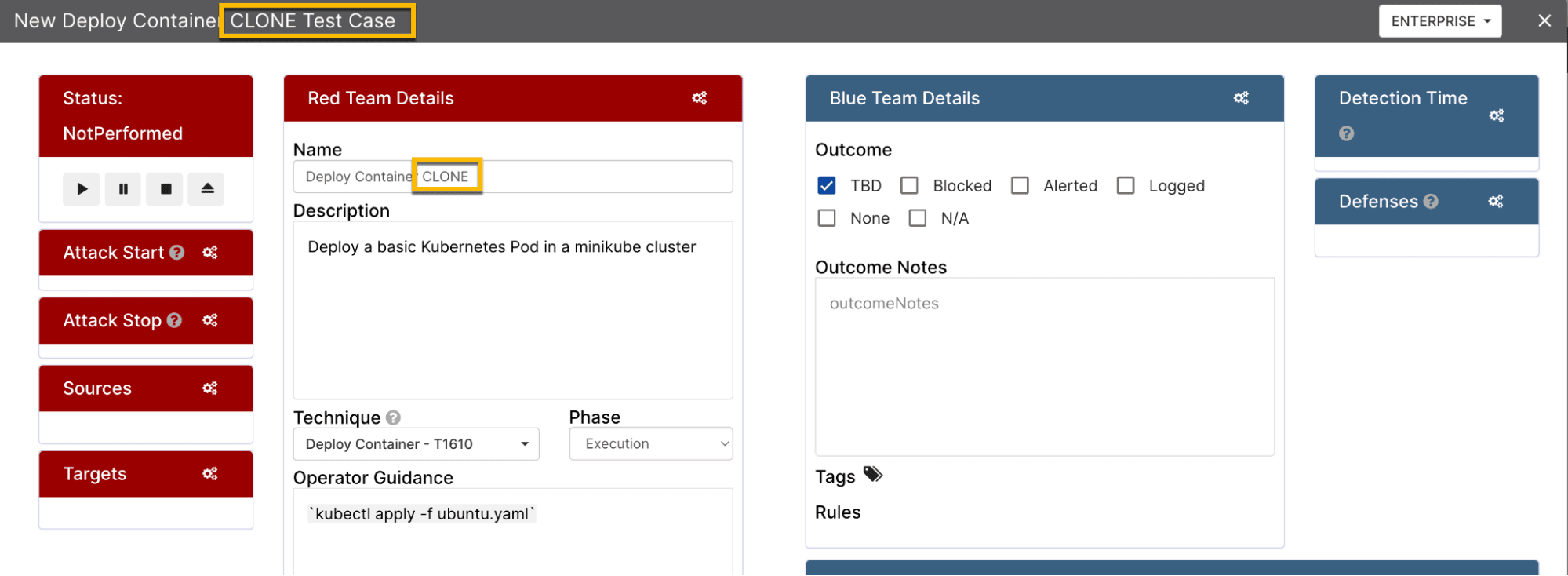The width and height of the screenshot is (1568, 576).
Task: Expand the Phase dropdown showing Execution
Action: tap(650, 444)
